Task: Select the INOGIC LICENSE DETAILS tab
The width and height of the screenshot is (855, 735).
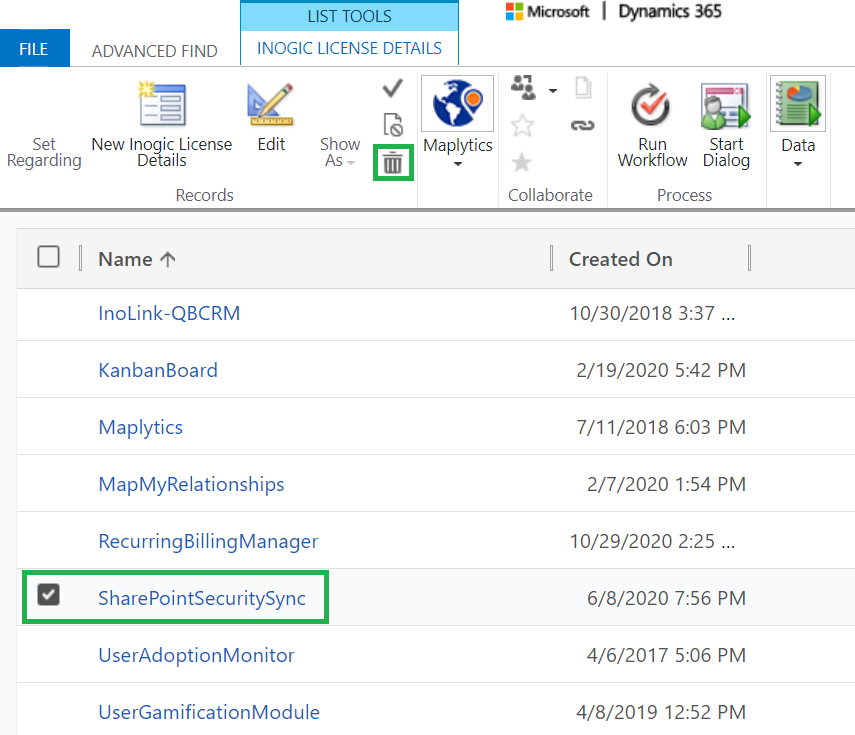Action: pos(350,49)
